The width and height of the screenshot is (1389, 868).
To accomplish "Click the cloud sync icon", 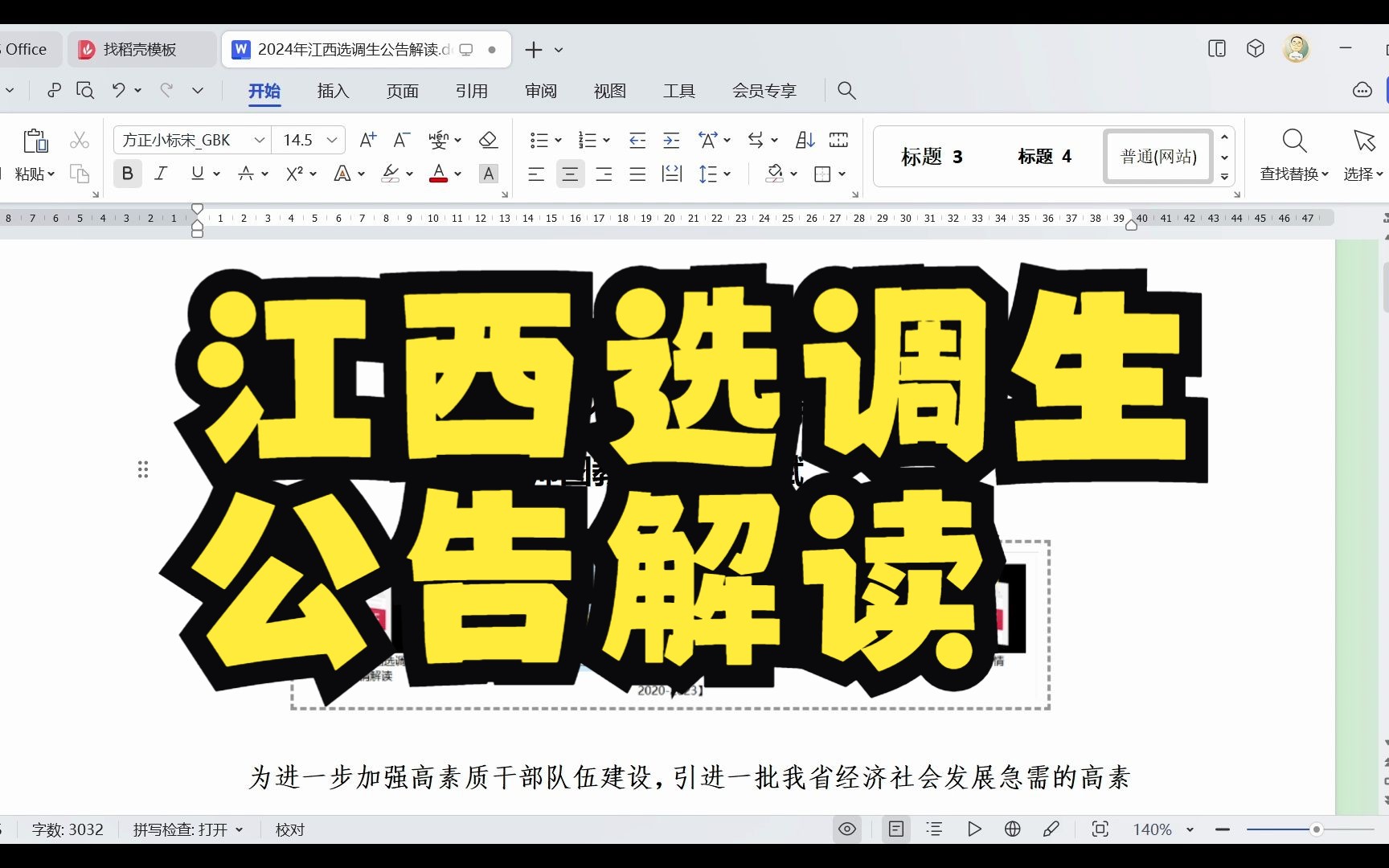I will point(1362,90).
